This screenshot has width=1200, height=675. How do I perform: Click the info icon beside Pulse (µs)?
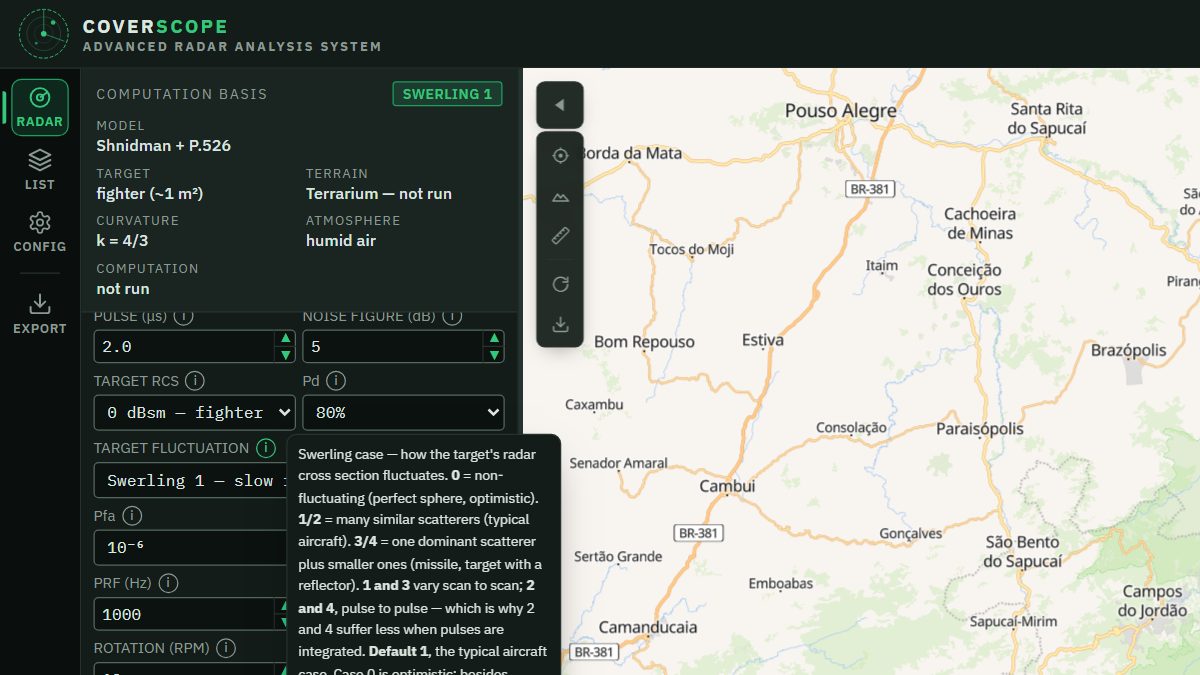[x=183, y=316]
